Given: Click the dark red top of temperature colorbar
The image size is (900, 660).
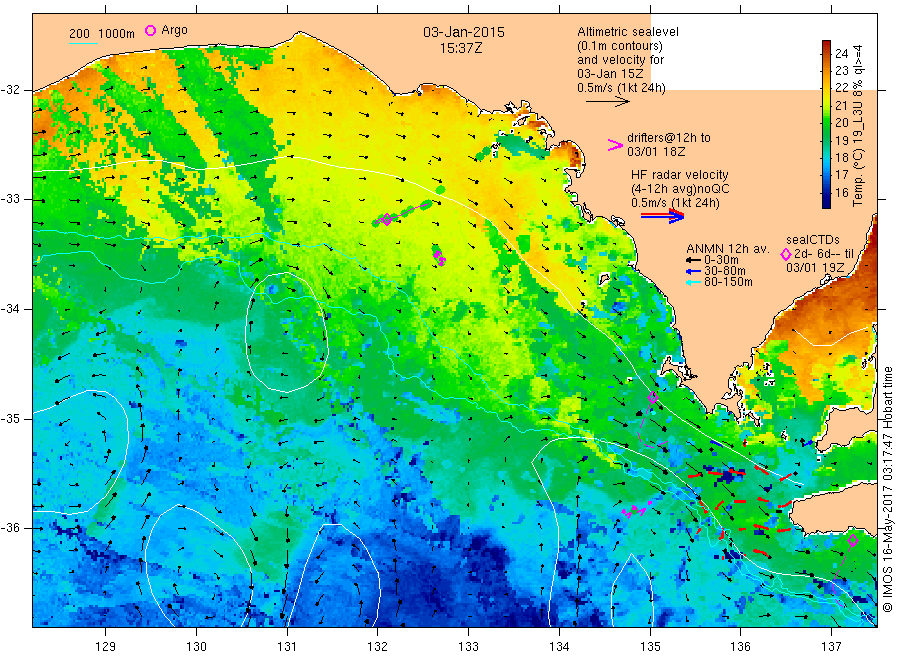Looking at the screenshot, I should [827, 45].
